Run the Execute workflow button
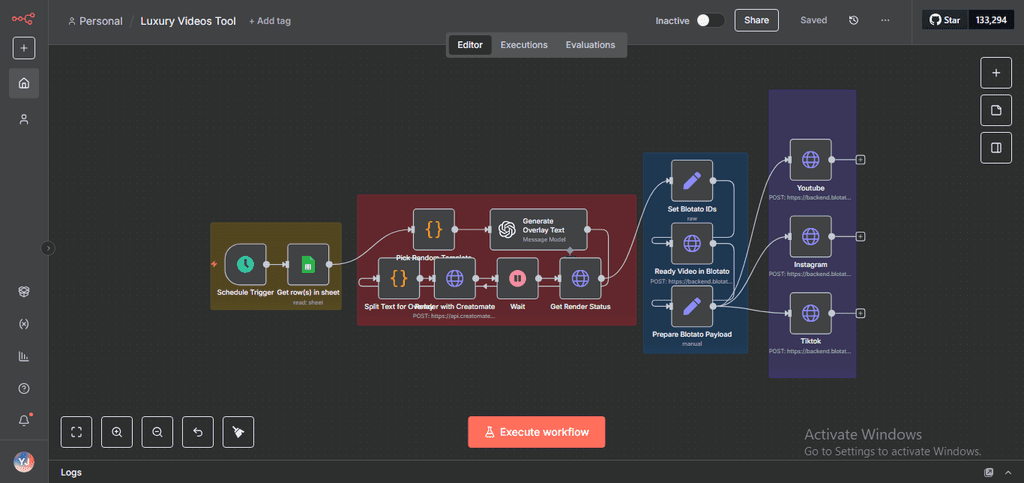Image resolution: width=1024 pixels, height=483 pixels. [536, 432]
